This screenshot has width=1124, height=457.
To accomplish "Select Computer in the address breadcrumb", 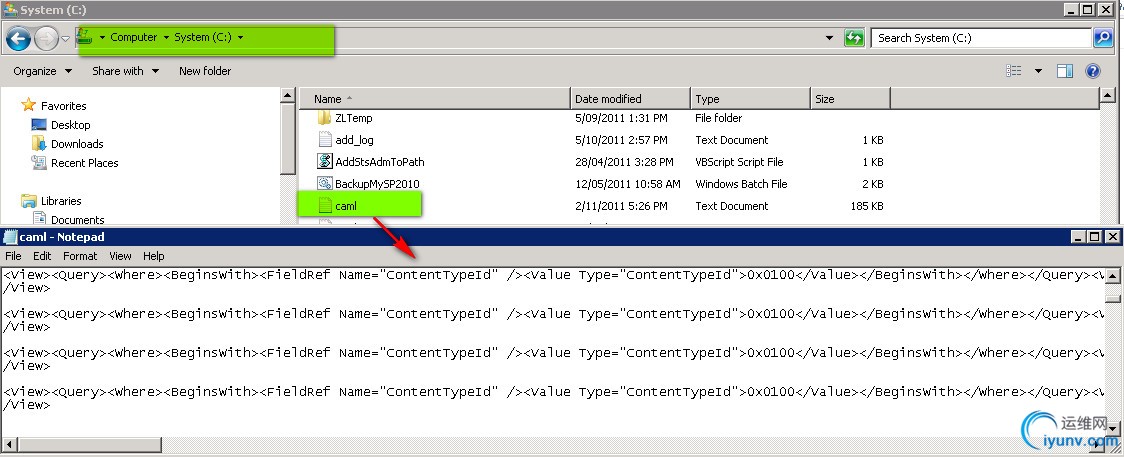I will [x=133, y=37].
